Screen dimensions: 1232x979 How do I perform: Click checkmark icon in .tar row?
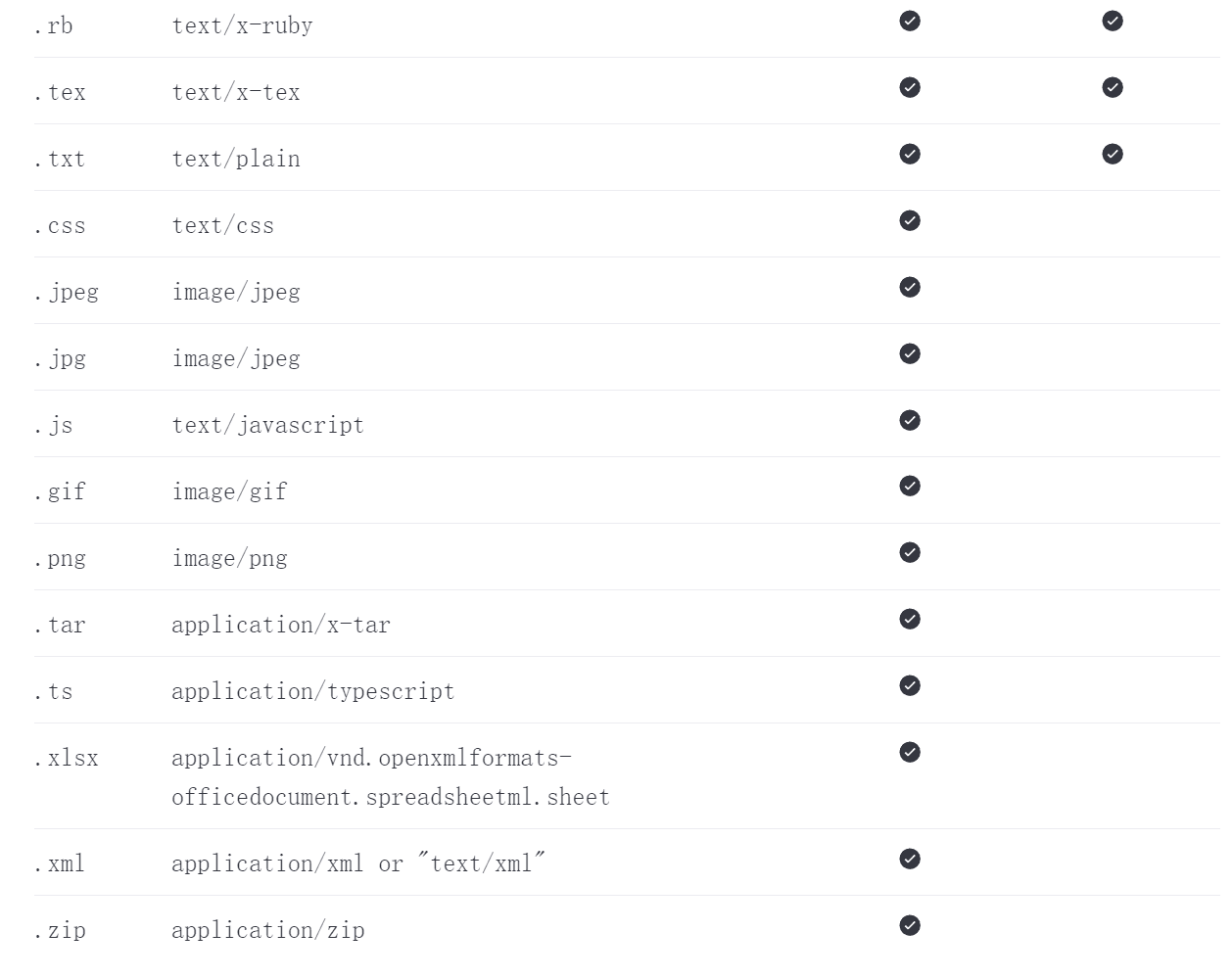[910, 619]
